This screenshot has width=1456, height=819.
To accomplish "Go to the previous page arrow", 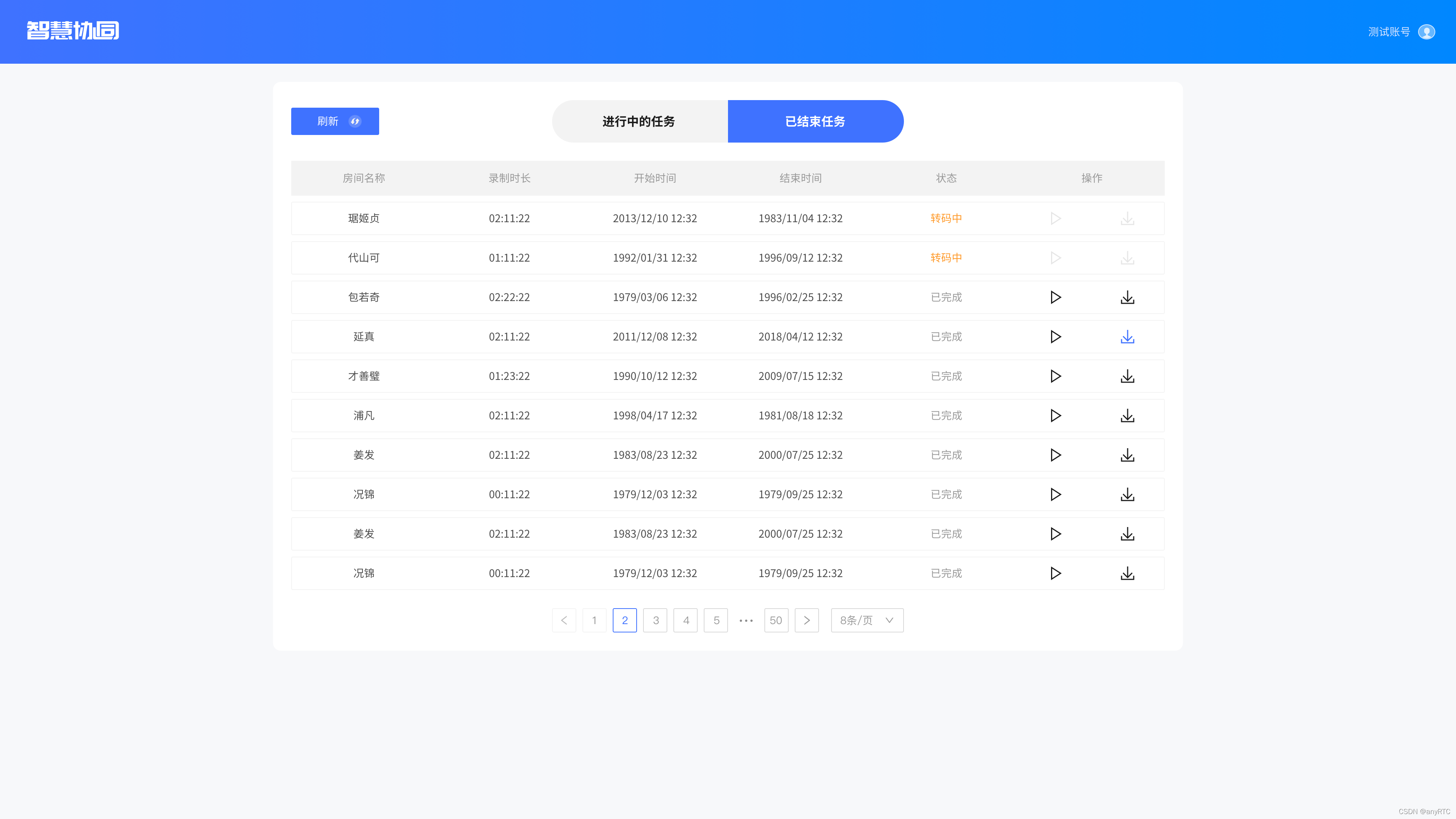I will pos(563,620).
